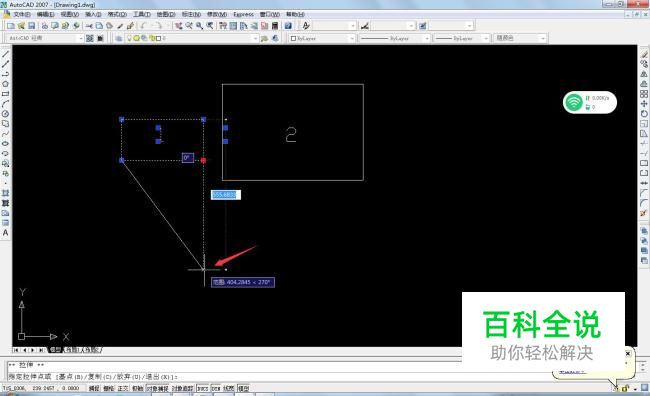650x396 pixels.
Task: Click the Plot (print) icon
Action: click(45, 26)
